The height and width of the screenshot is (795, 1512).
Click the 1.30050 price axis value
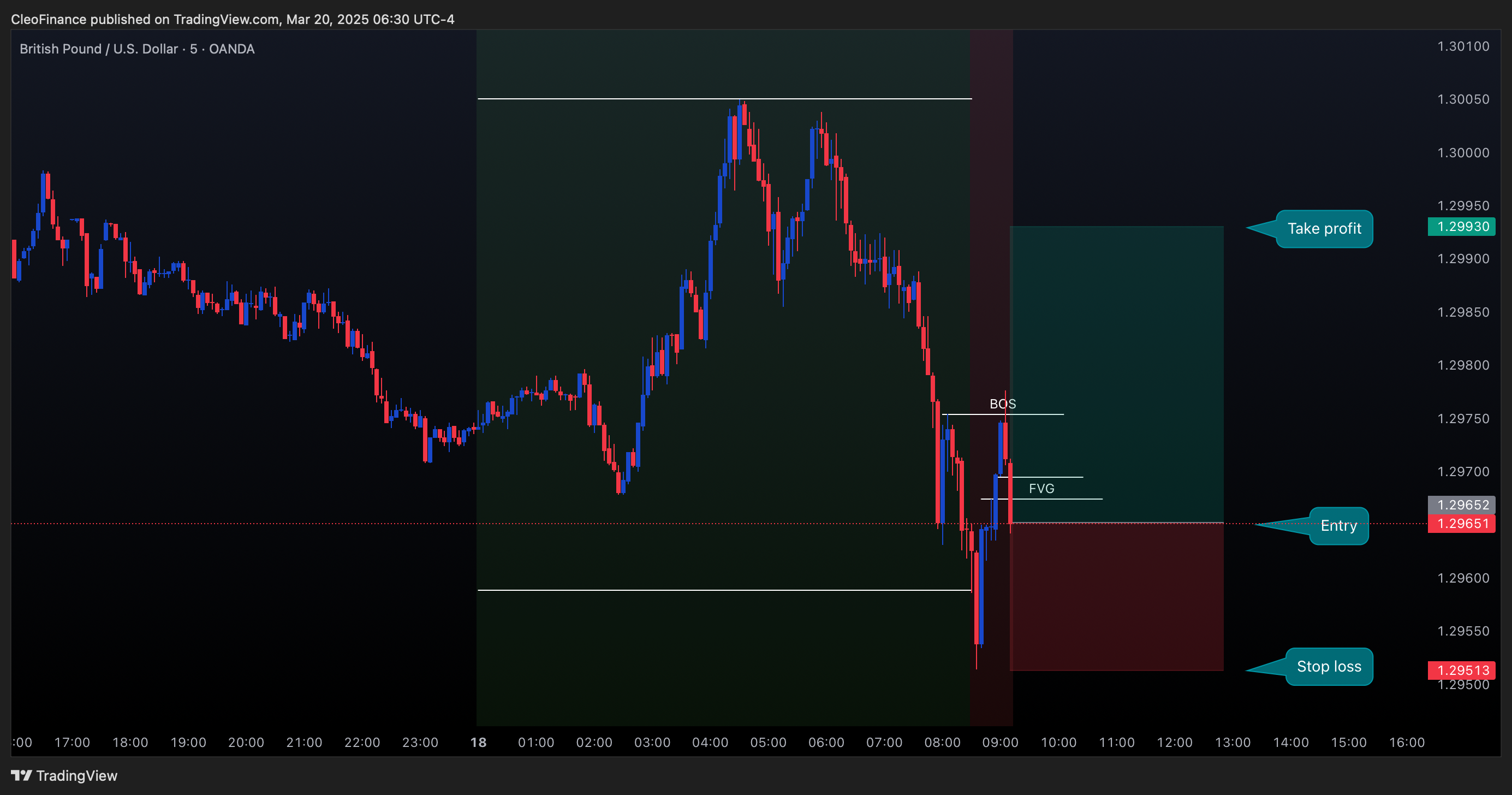point(1463,99)
